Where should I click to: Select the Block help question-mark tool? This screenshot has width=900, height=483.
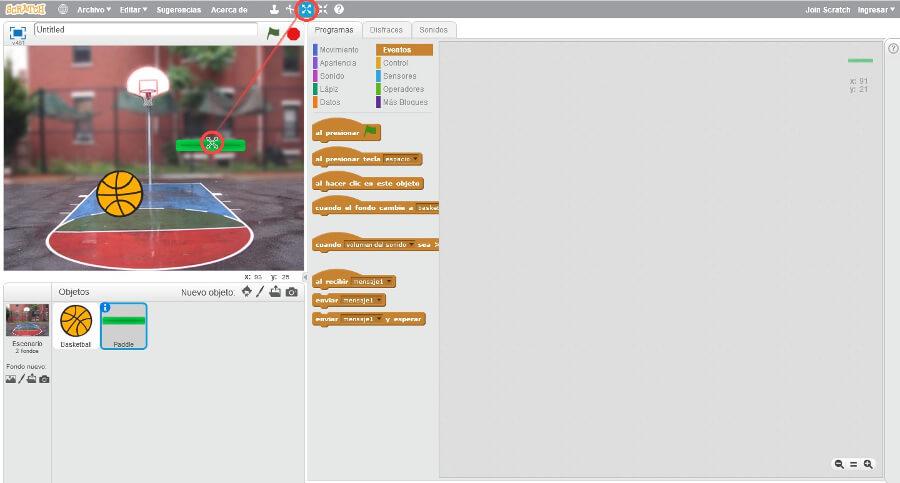[339, 9]
